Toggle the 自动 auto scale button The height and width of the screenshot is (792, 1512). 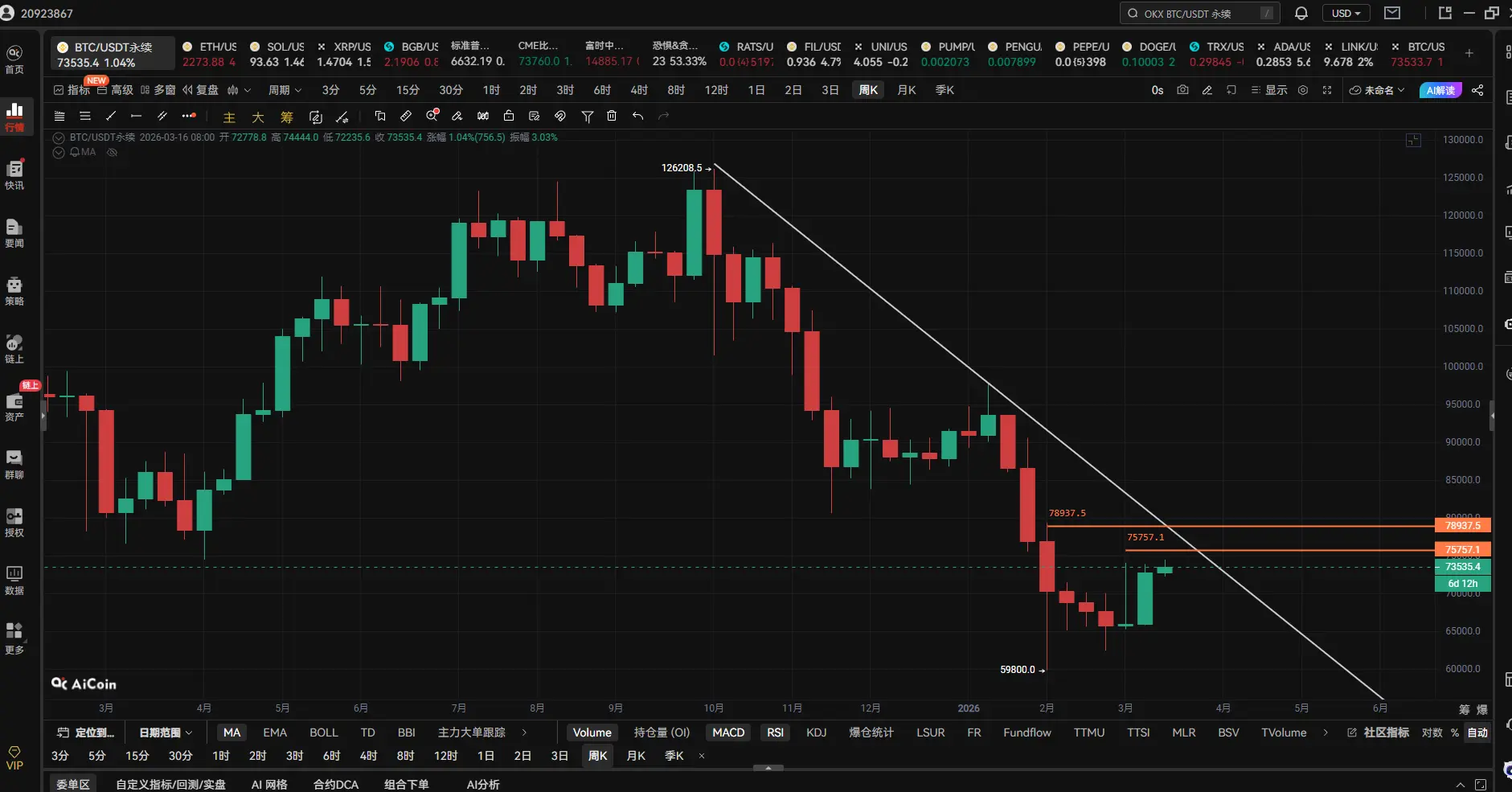[x=1477, y=732]
